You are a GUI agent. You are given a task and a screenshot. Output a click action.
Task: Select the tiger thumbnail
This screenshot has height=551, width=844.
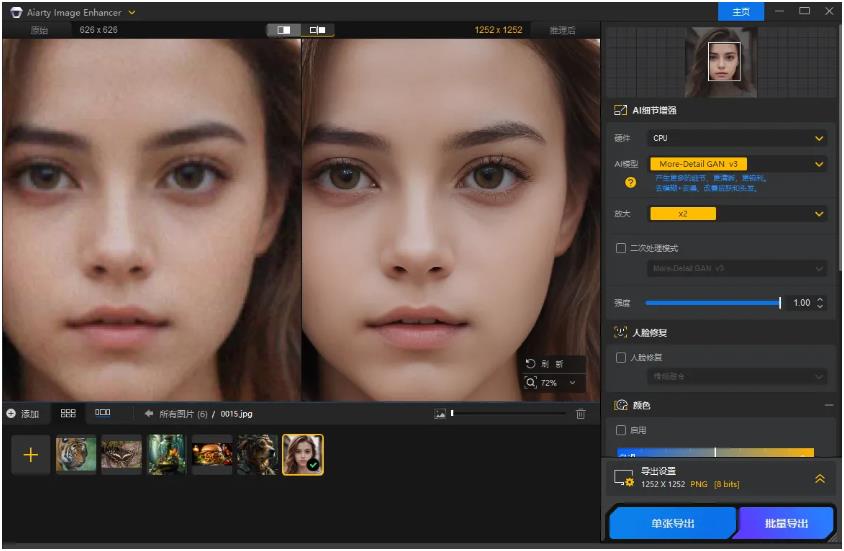click(x=76, y=455)
